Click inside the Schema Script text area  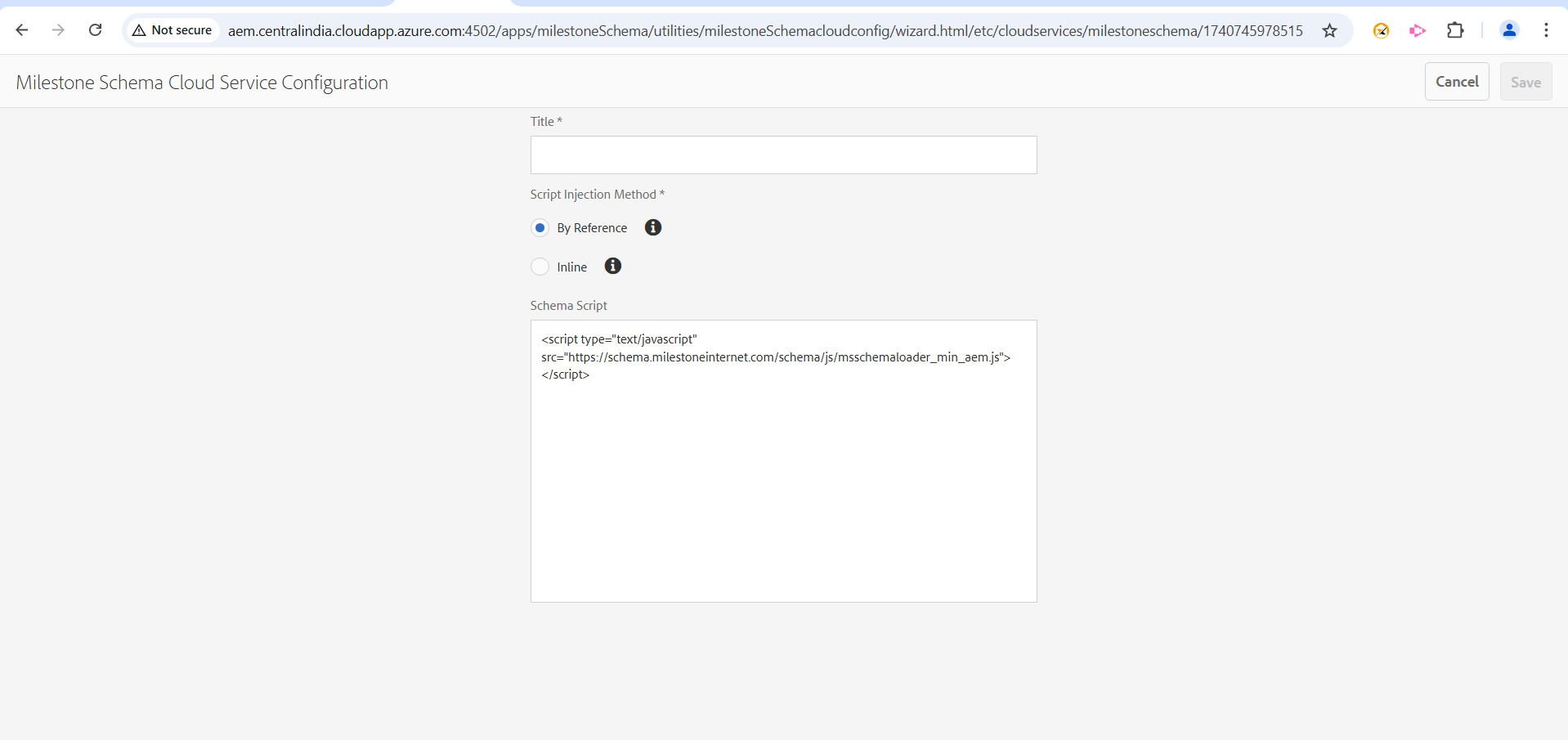783,461
